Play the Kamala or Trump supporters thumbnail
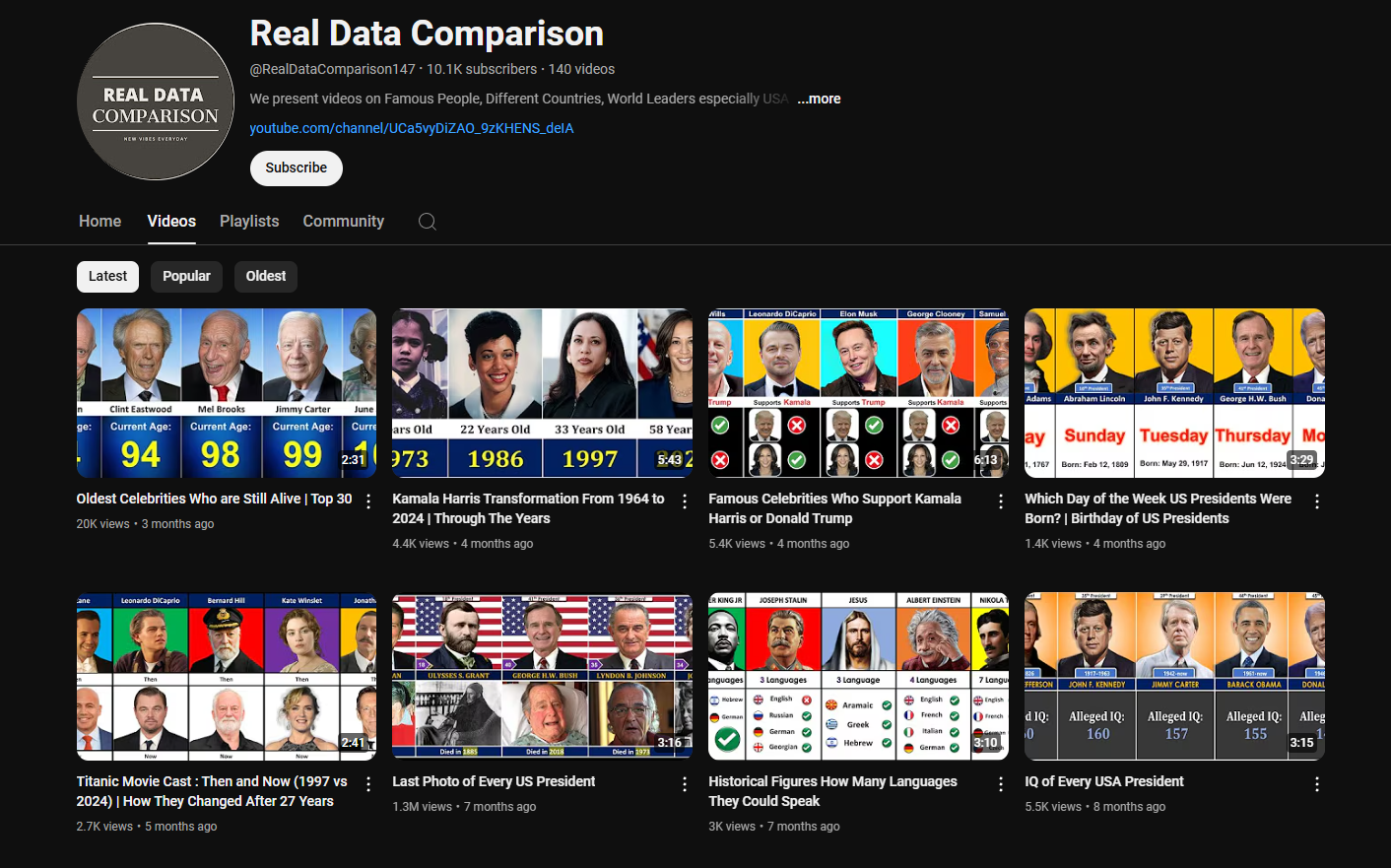 [x=858, y=393]
